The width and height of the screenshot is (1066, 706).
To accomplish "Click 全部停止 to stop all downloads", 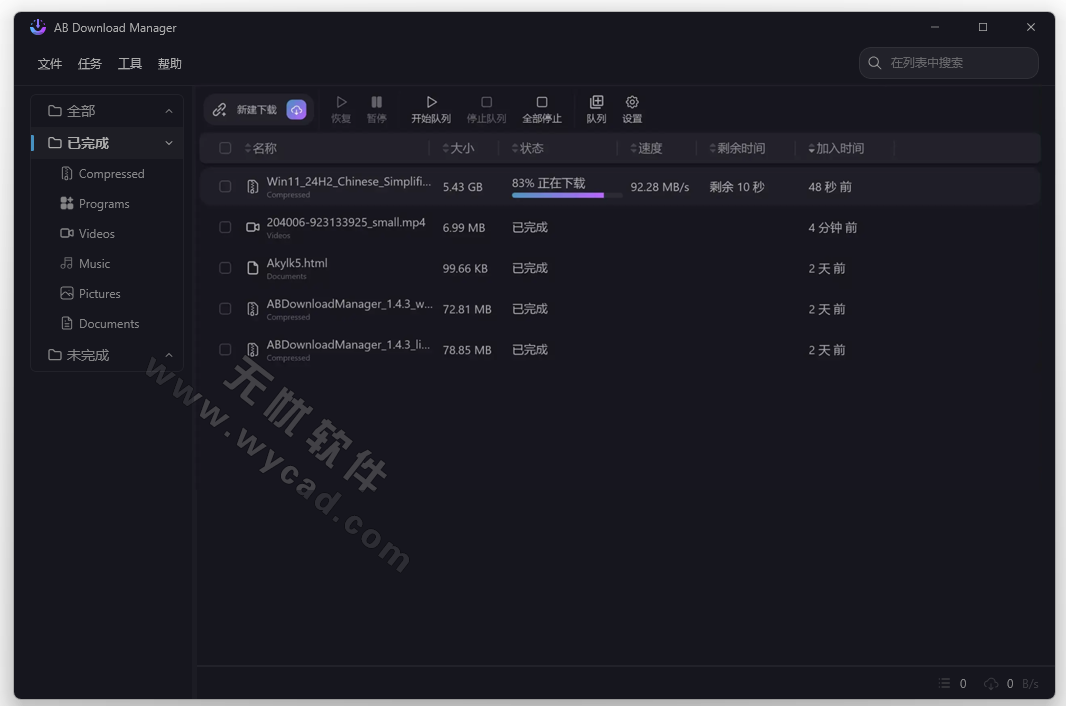I will click(x=542, y=108).
